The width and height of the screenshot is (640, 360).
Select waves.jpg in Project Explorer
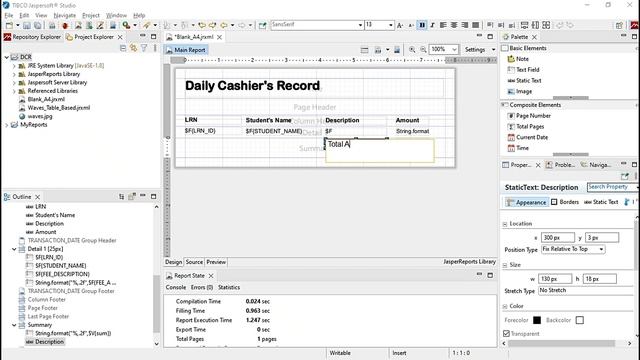[40, 116]
